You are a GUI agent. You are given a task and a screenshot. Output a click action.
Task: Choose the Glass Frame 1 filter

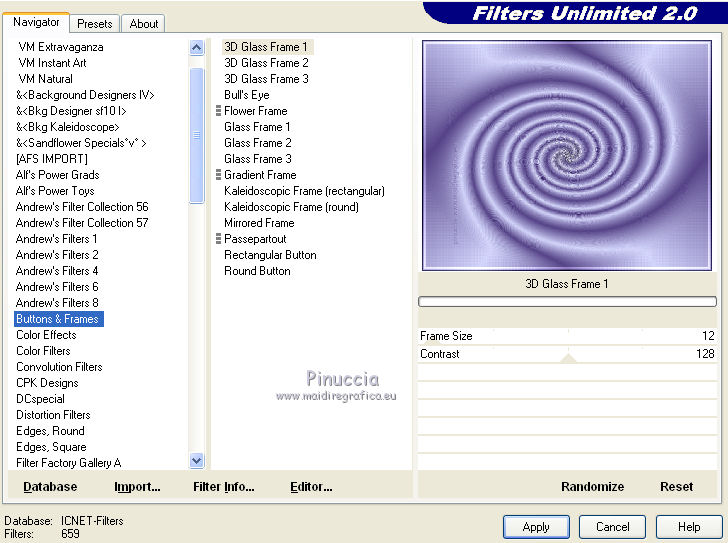(257, 127)
